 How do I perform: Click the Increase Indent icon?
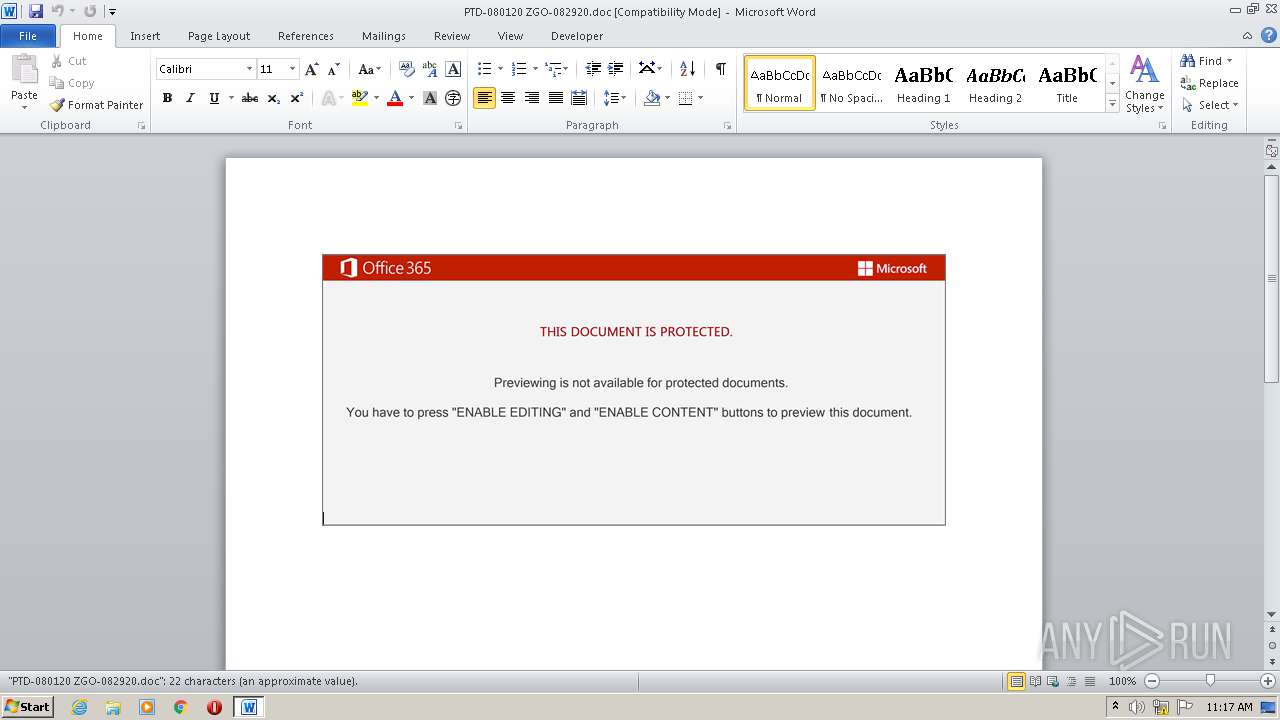(x=616, y=69)
